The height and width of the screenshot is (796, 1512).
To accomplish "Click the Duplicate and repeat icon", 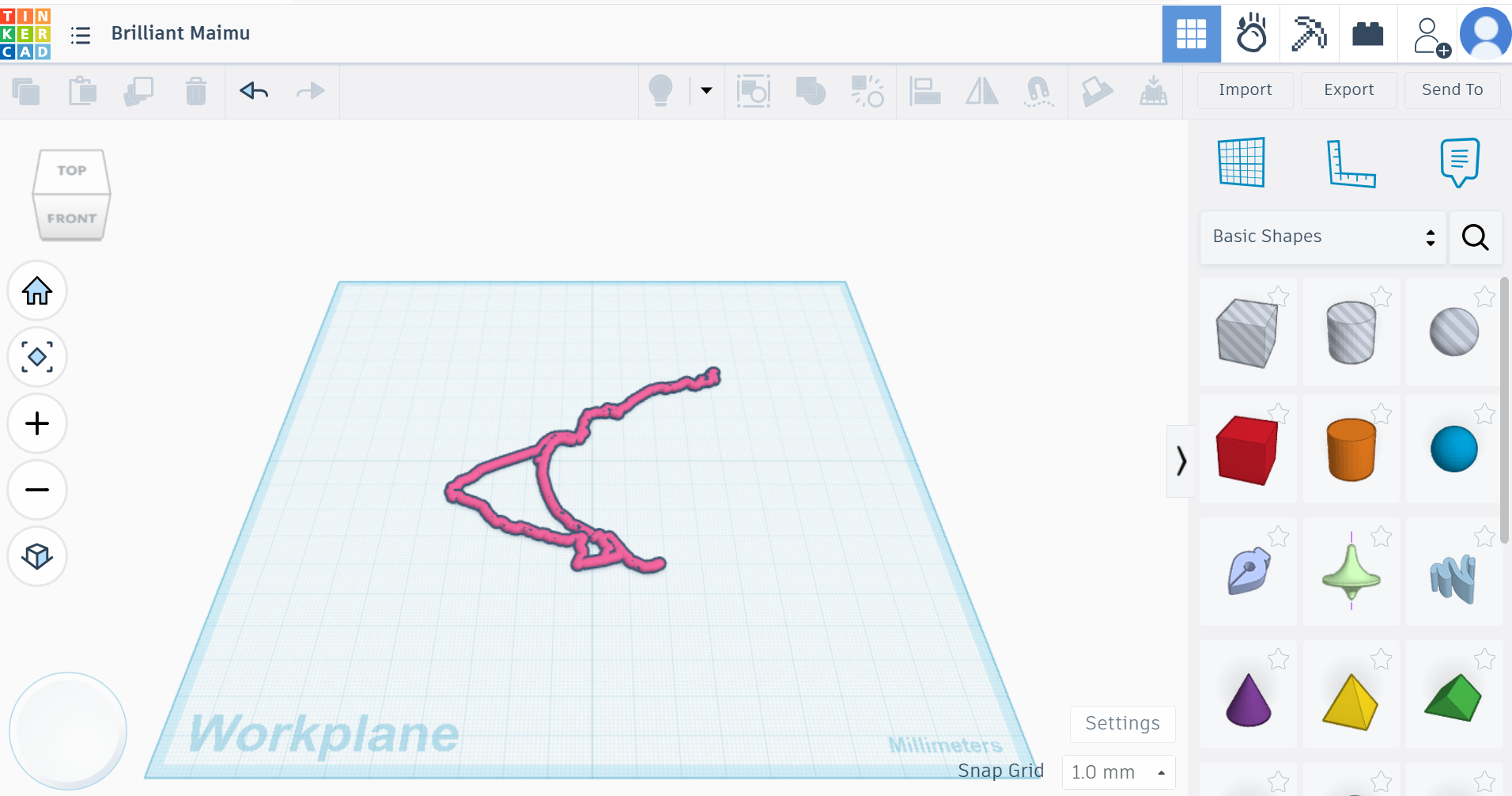I will click(x=139, y=92).
